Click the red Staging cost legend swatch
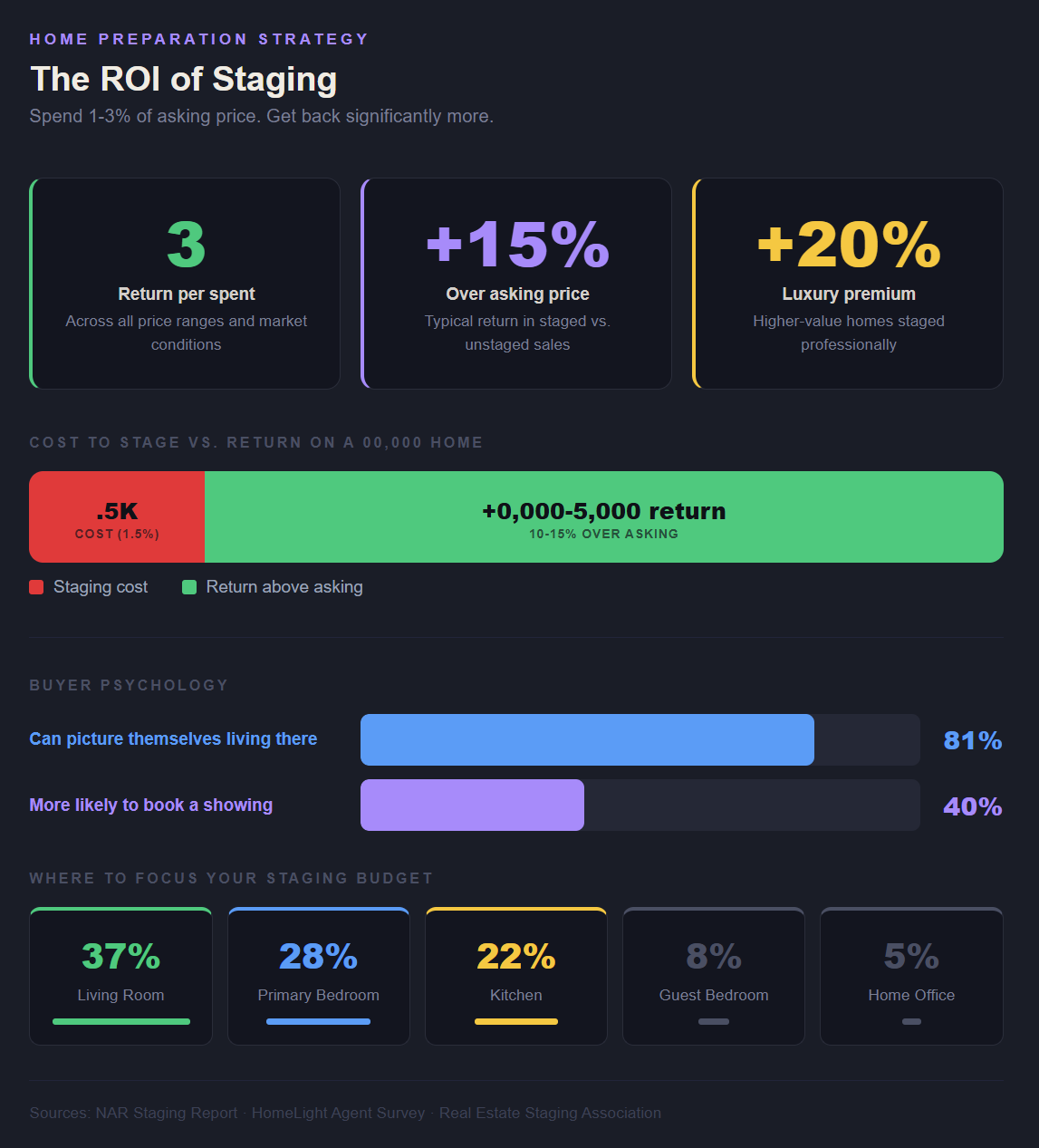The image size is (1039, 1148). click(x=36, y=587)
